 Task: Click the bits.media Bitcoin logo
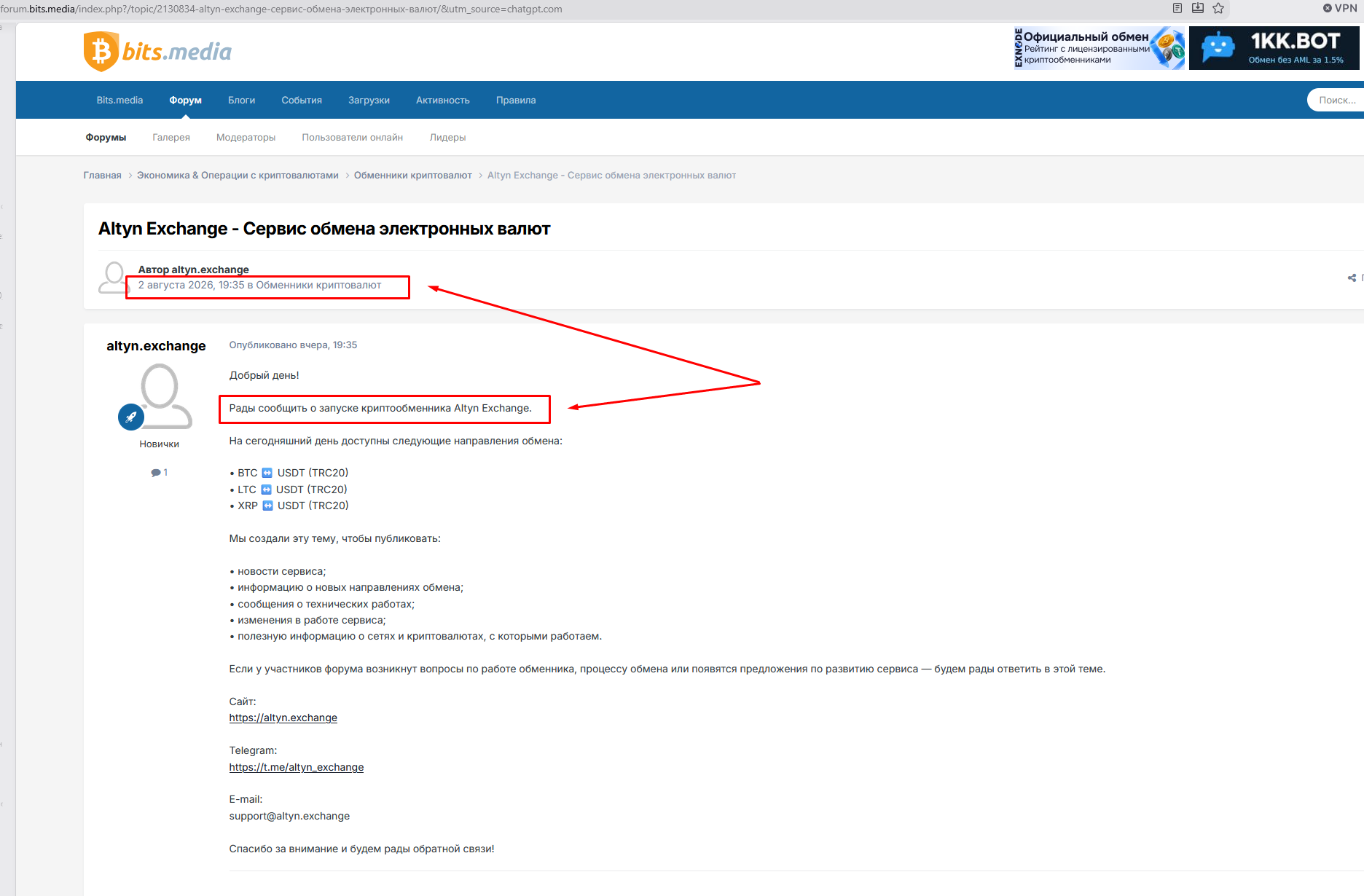click(157, 52)
